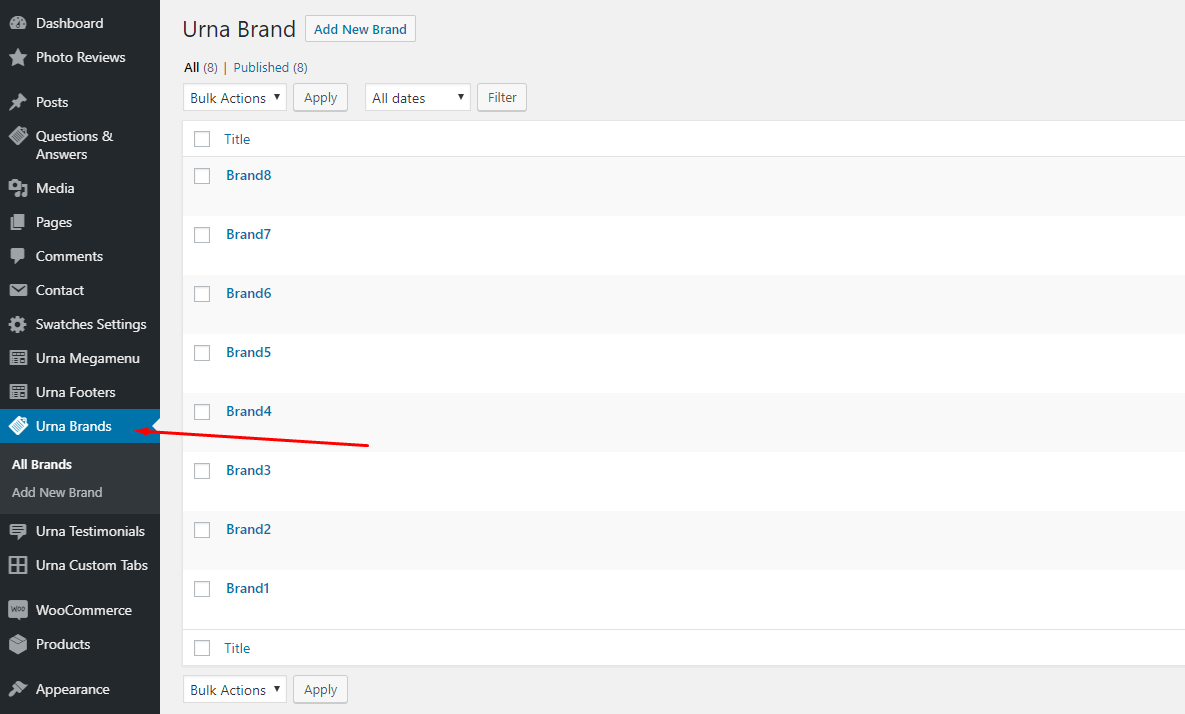
Task: Click the Filter button
Action: (x=502, y=97)
